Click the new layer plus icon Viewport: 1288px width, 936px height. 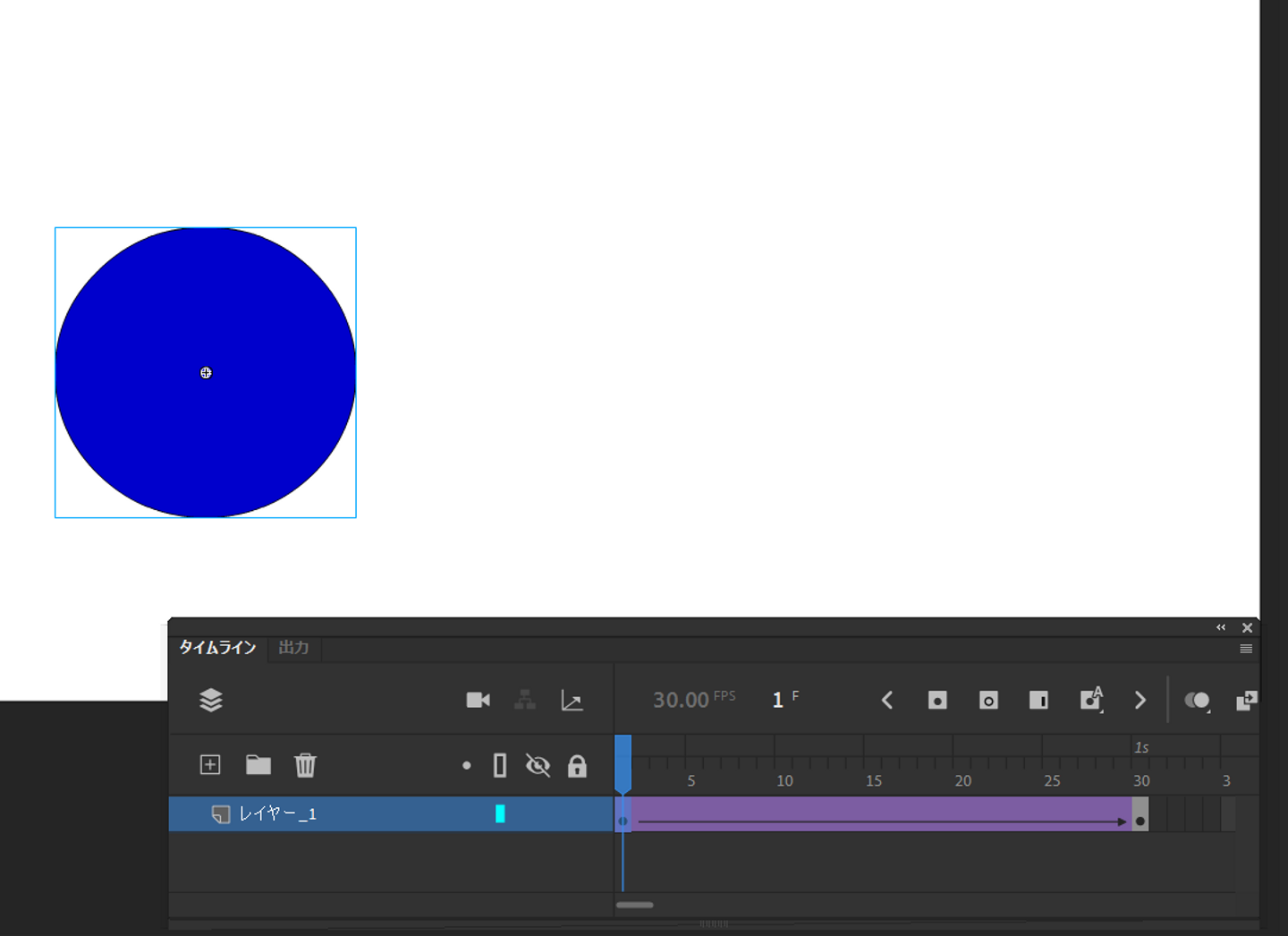(x=210, y=765)
